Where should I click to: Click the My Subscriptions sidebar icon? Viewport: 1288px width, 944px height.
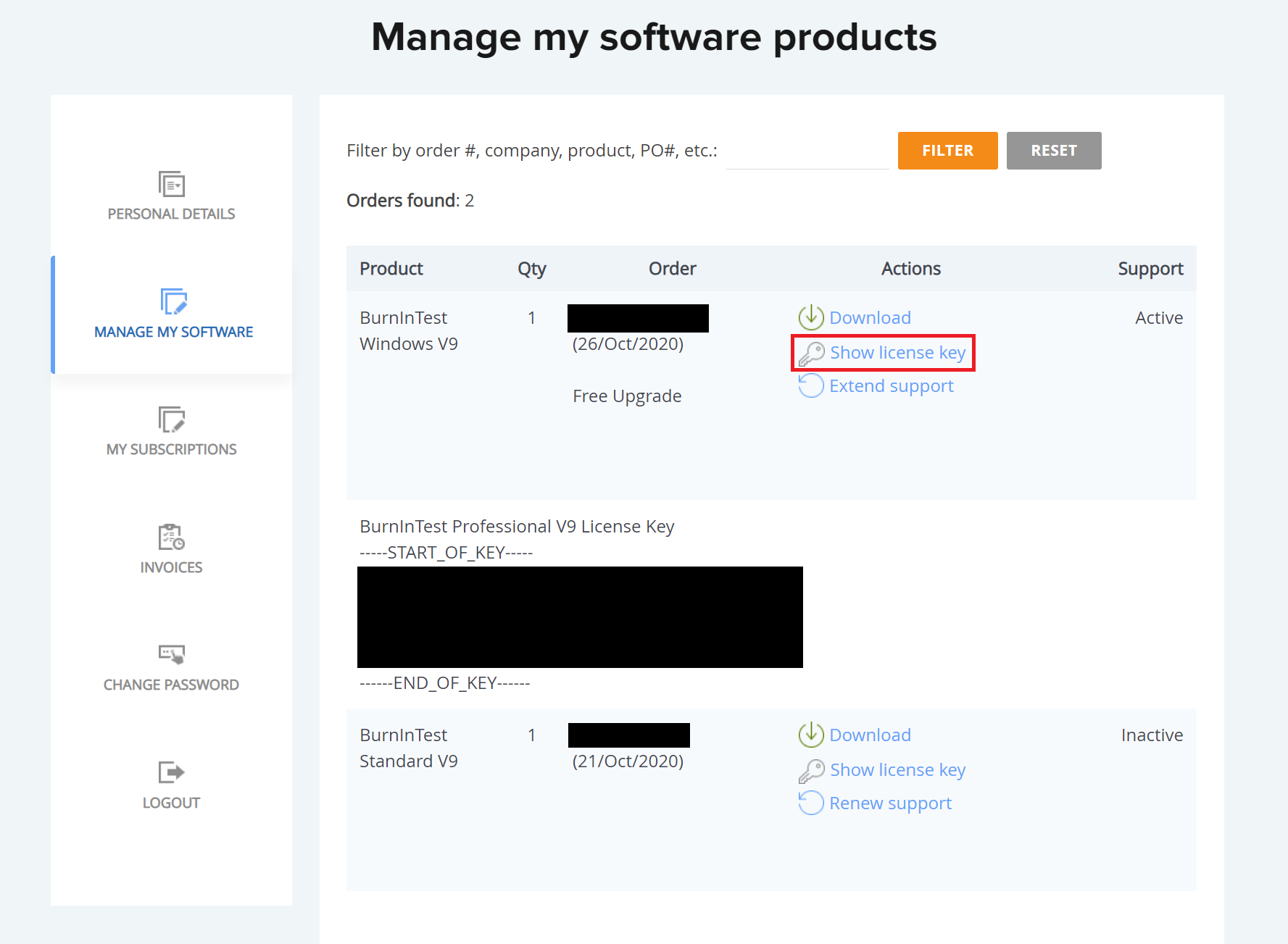172,419
